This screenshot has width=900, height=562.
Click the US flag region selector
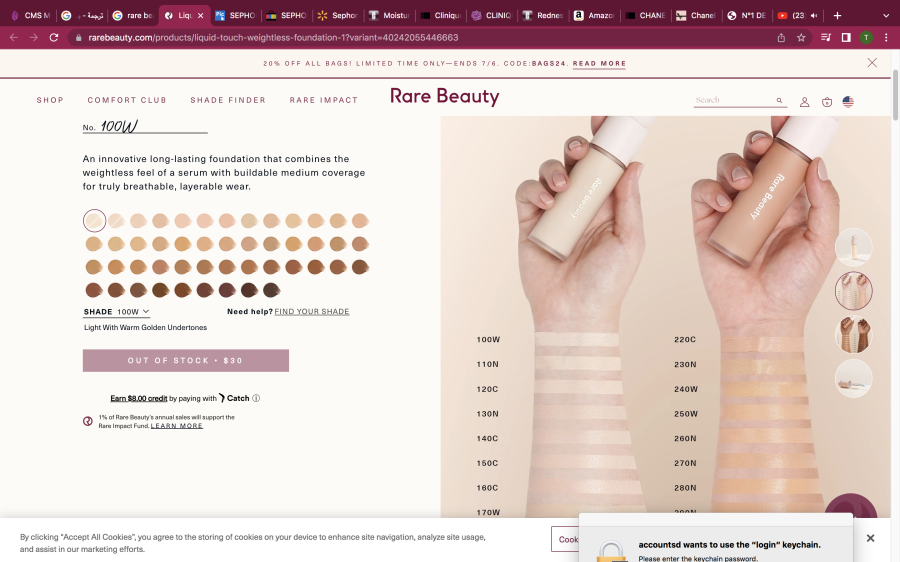point(848,102)
